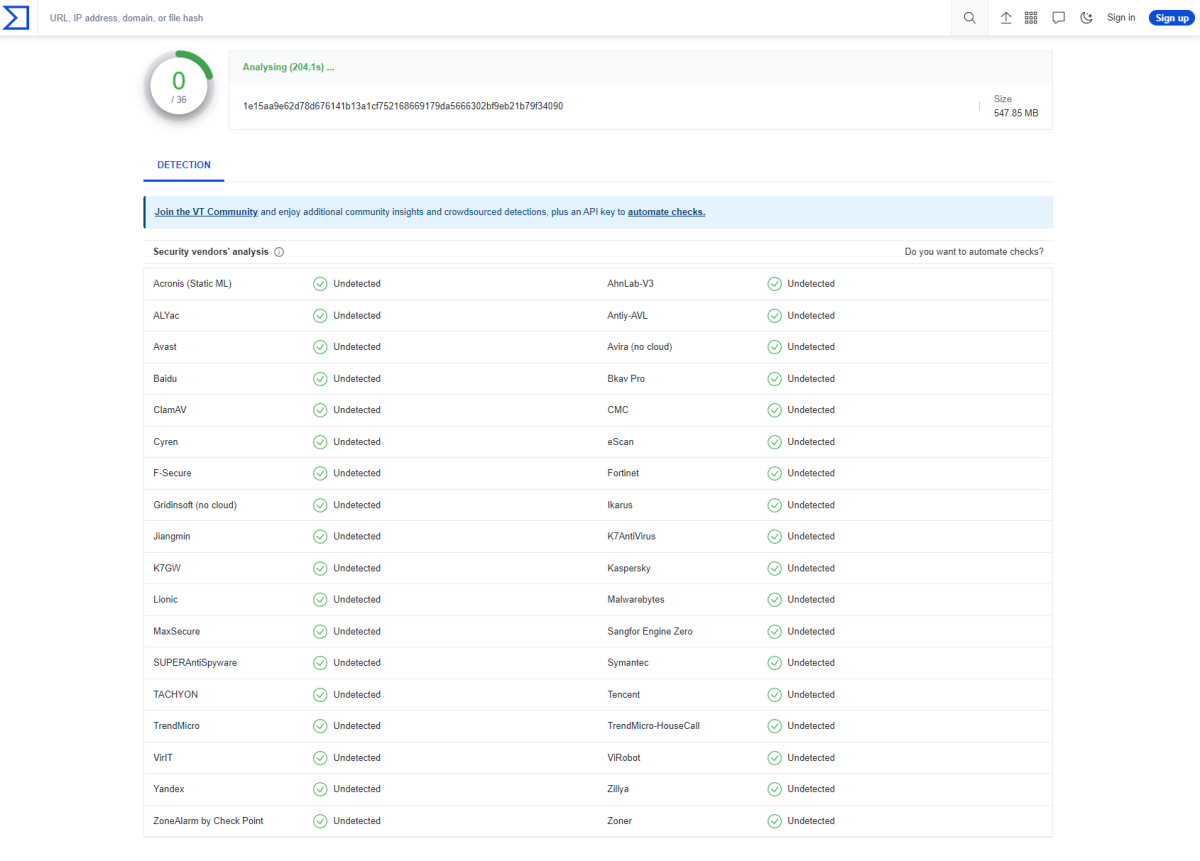Click the Sign up button
The width and height of the screenshot is (1200, 861).
click(x=1171, y=18)
